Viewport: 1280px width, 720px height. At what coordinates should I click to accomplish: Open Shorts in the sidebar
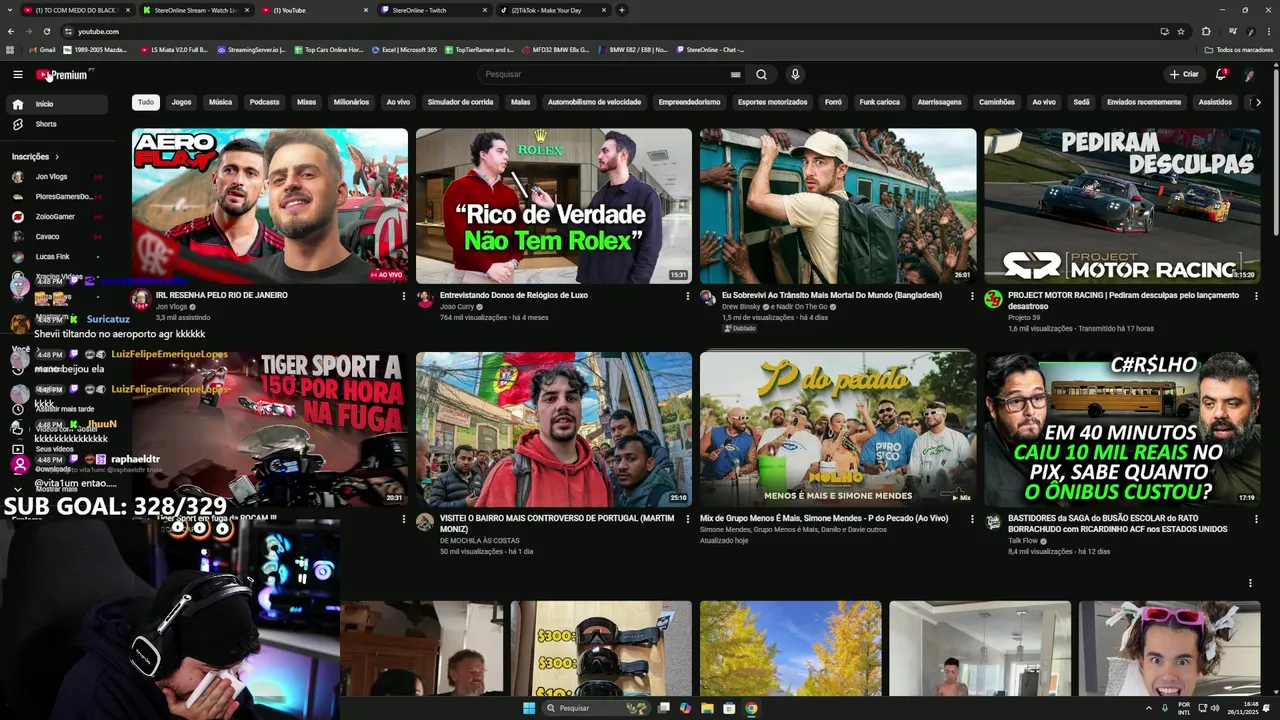(x=58, y=124)
